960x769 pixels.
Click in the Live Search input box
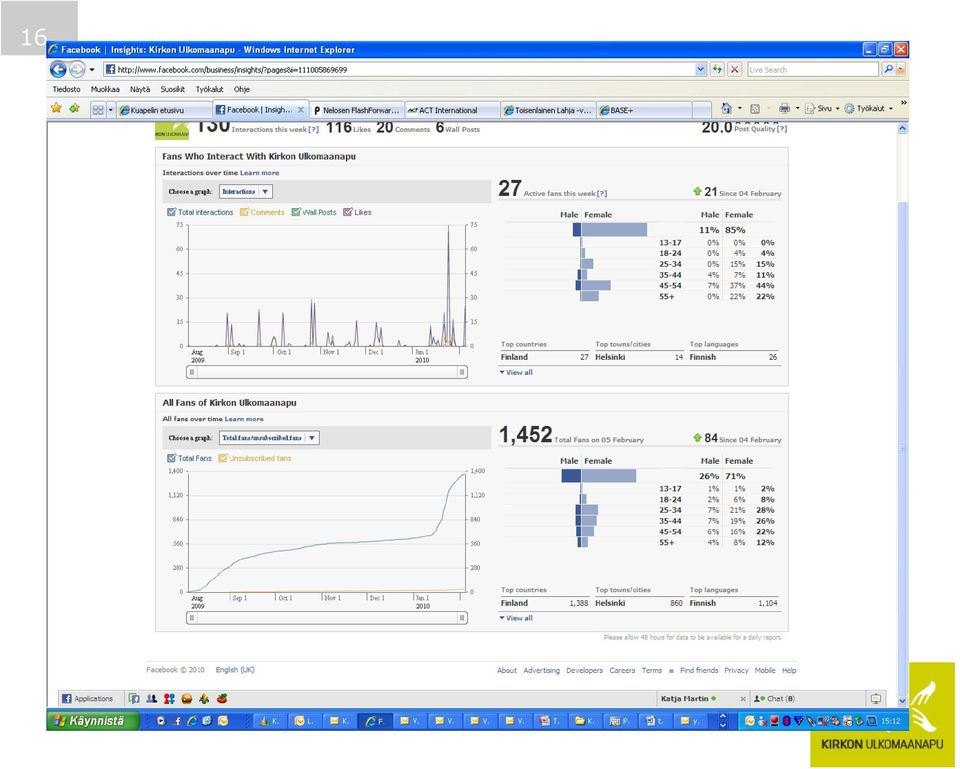tap(813, 70)
